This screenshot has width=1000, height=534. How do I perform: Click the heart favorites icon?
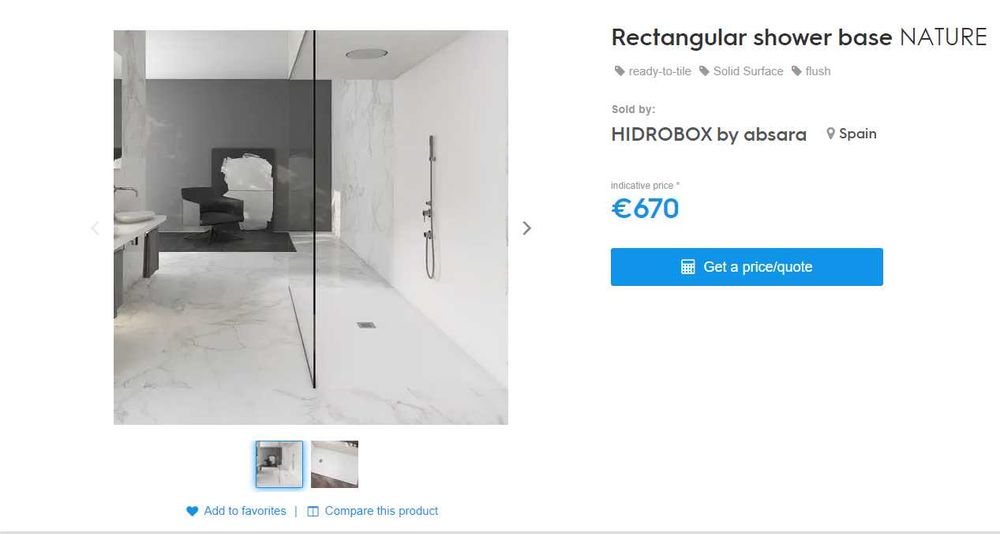coord(192,511)
